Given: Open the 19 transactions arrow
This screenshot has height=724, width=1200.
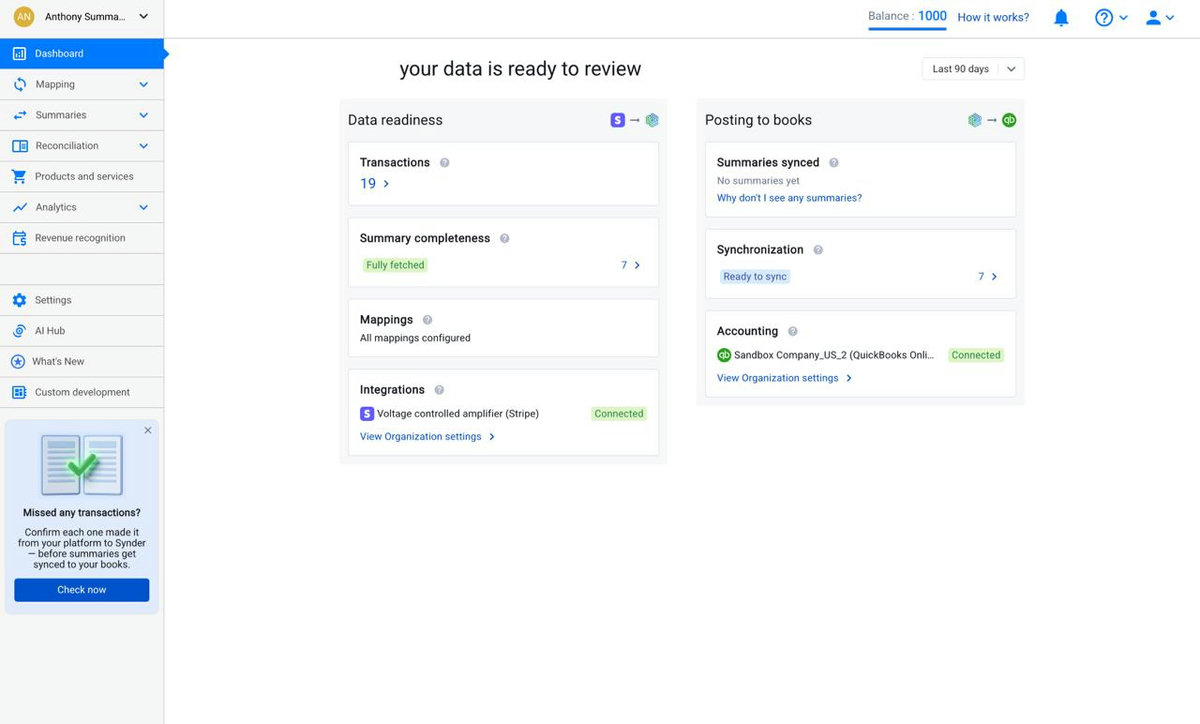Looking at the screenshot, I should (386, 184).
